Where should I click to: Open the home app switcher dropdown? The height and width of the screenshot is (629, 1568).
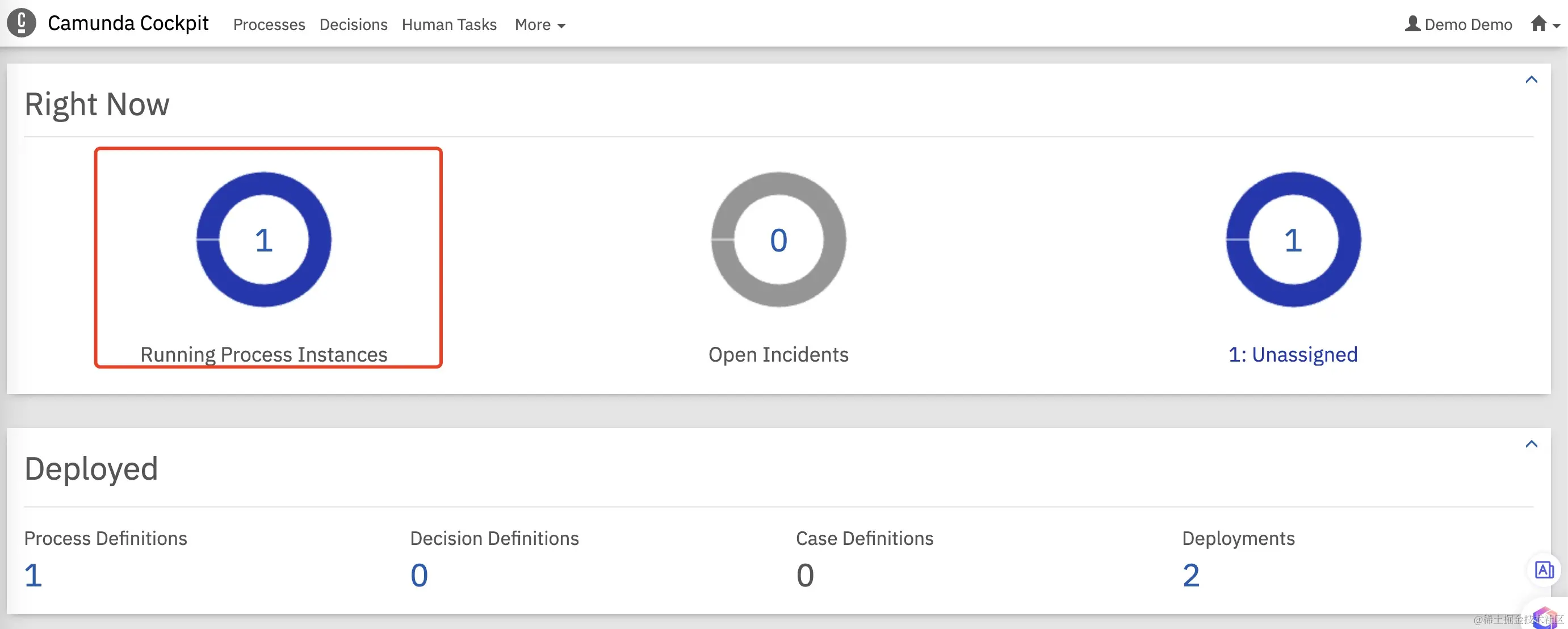point(1545,24)
